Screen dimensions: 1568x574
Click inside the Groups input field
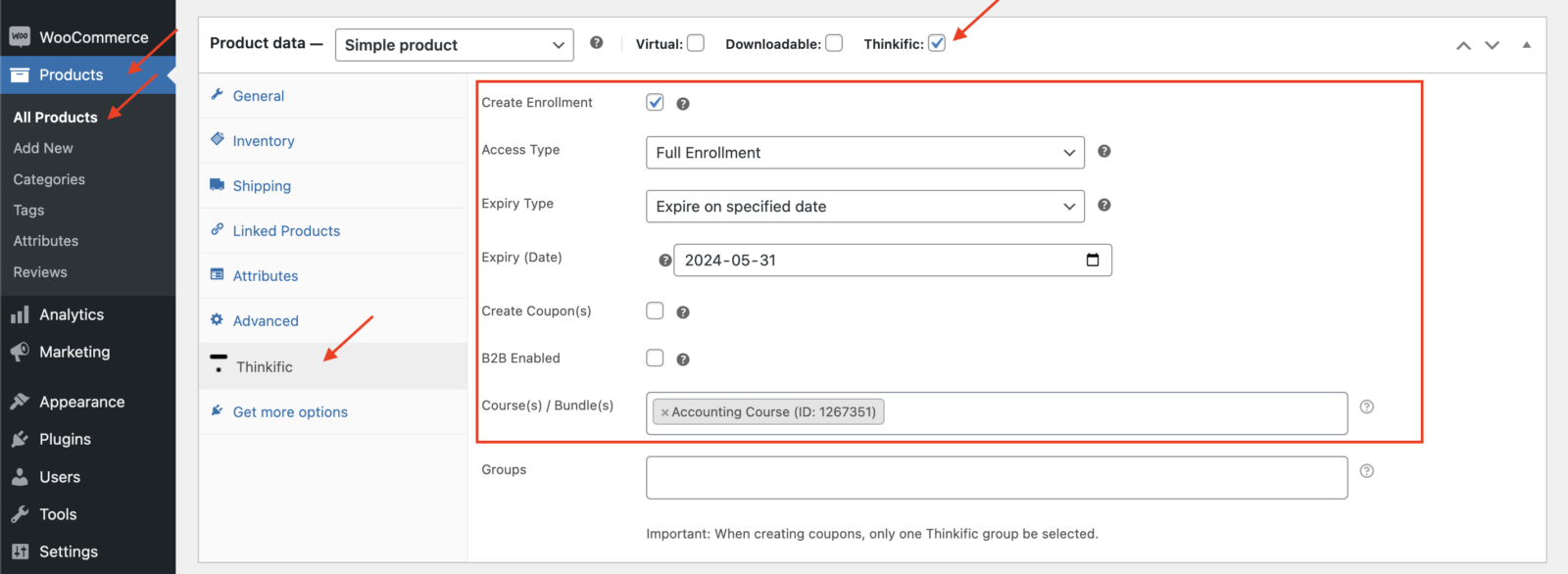point(996,478)
